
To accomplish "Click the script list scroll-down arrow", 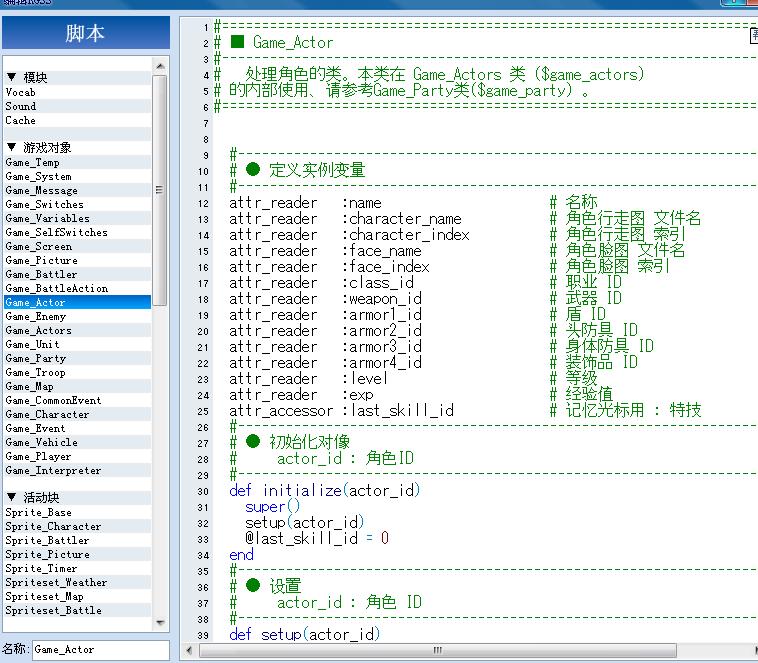I will pos(160,622).
